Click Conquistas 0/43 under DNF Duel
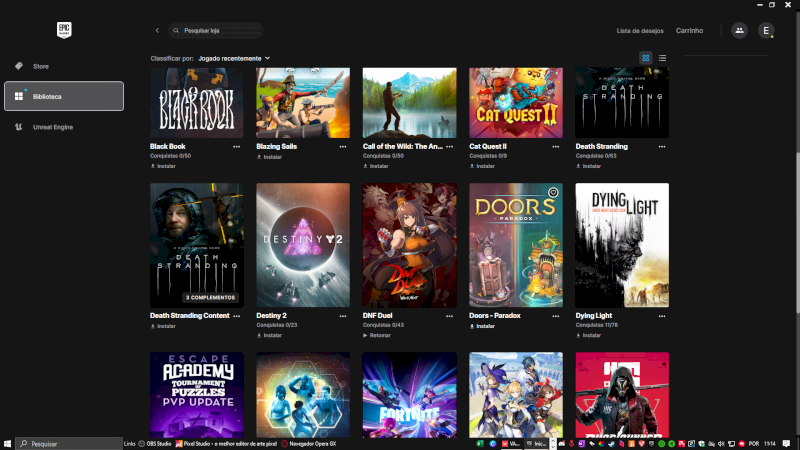Image resolution: width=800 pixels, height=450 pixels. coord(383,326)
